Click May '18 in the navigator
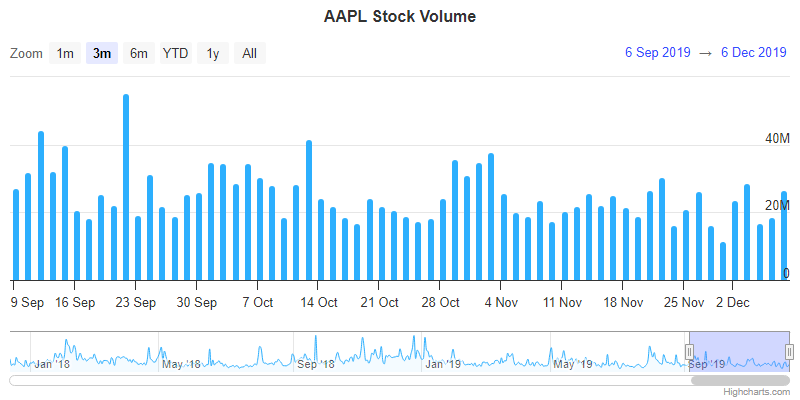This screenshot has width=800, height=400. coord(181,364)
